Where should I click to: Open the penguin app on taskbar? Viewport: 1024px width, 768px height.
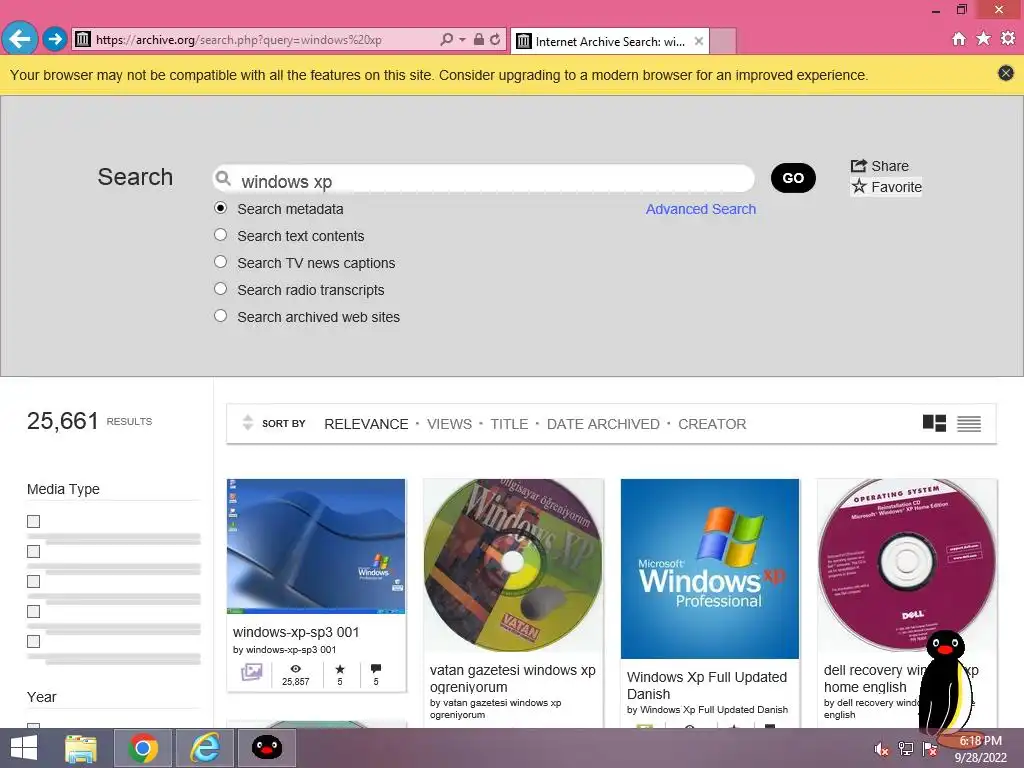267,748
